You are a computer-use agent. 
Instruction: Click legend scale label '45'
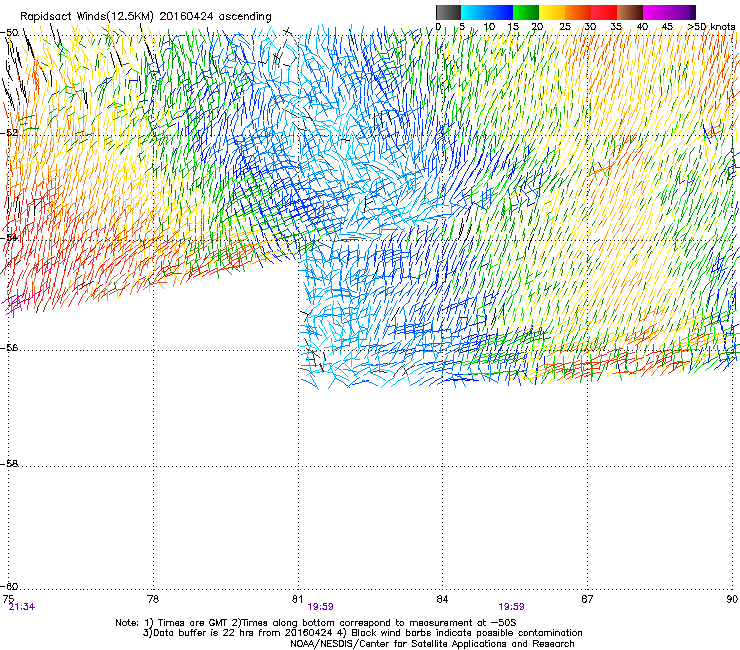[x=667, y=26]
